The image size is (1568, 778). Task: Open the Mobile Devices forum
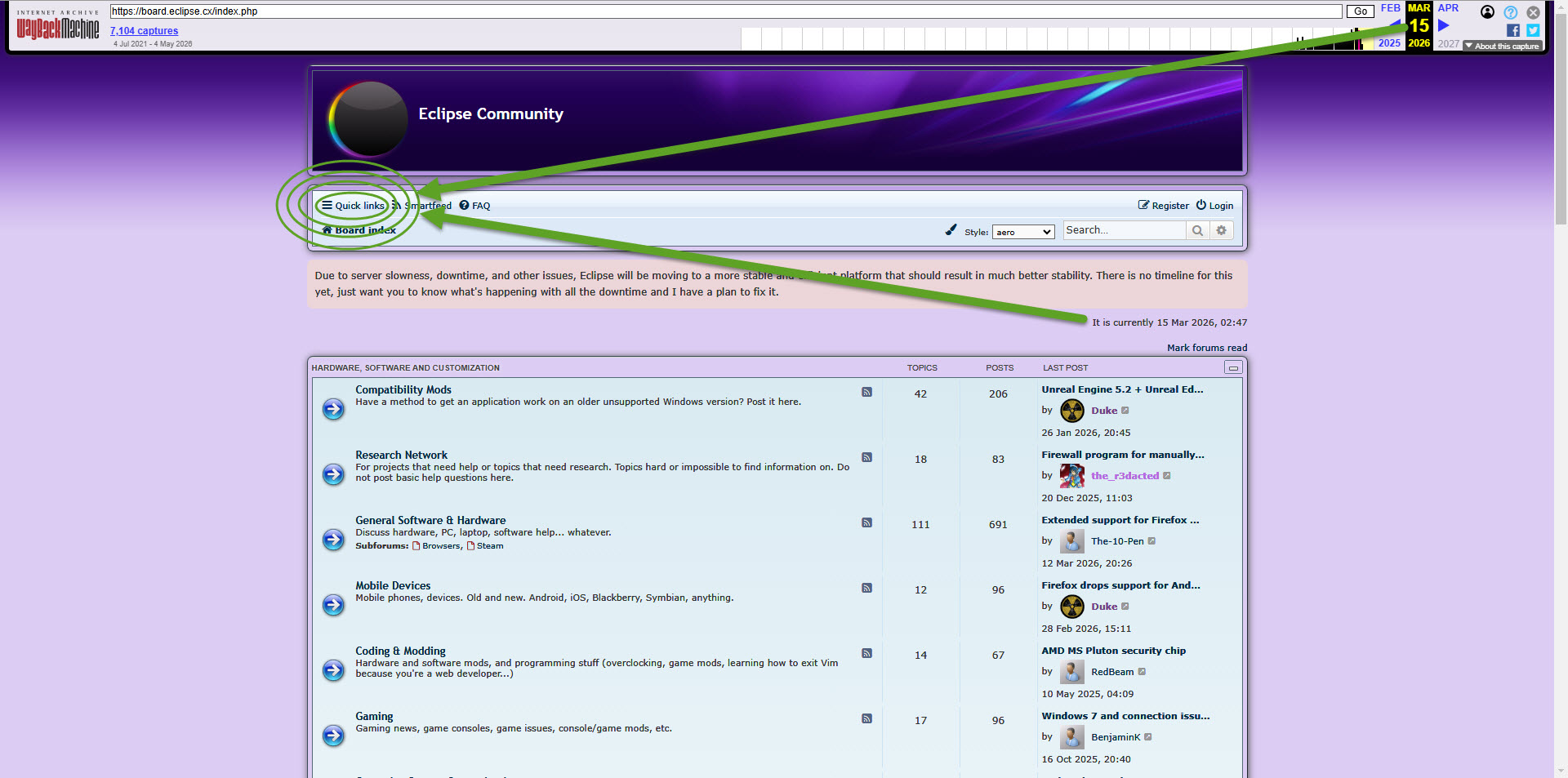(x=393, y=586)
